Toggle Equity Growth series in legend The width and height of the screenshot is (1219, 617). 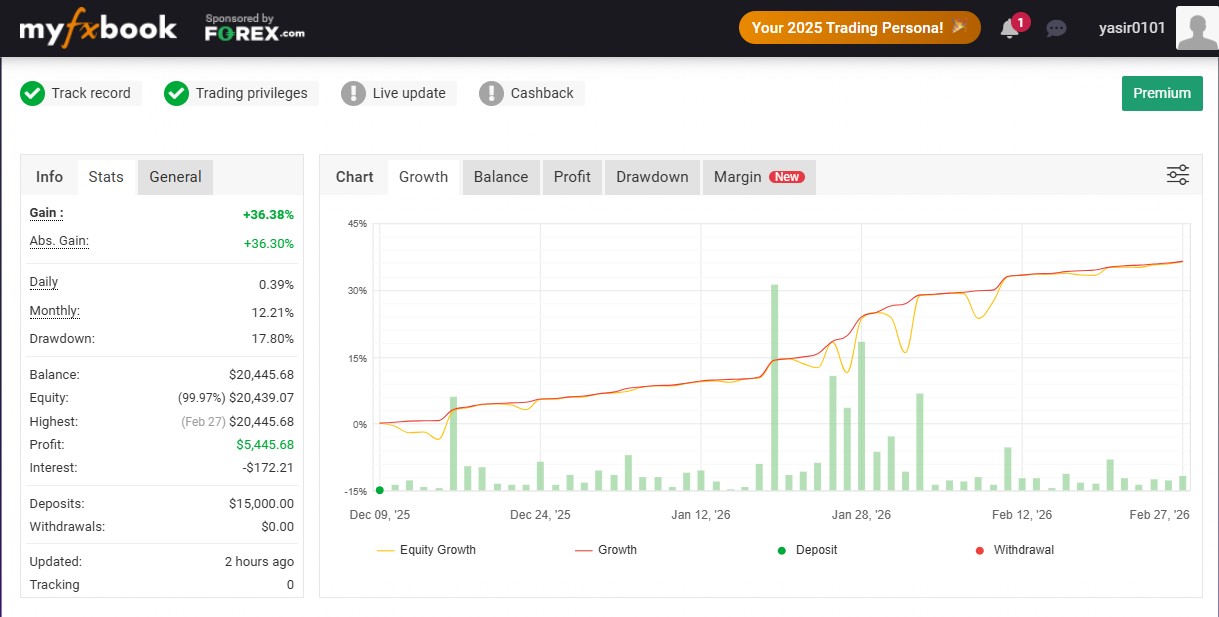coord(426,550)
